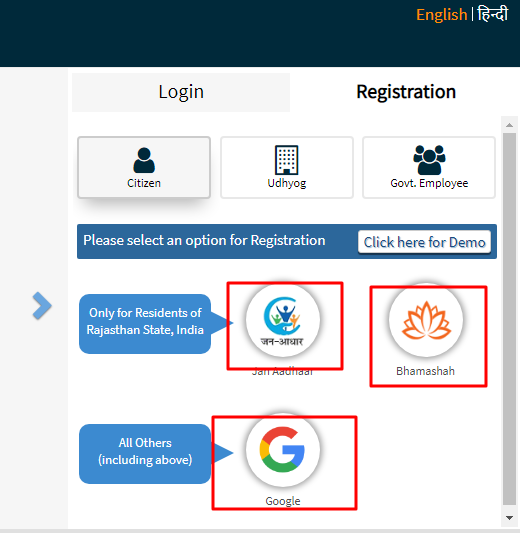
Task: Open the Registration tab
Action: pos(406,92)
